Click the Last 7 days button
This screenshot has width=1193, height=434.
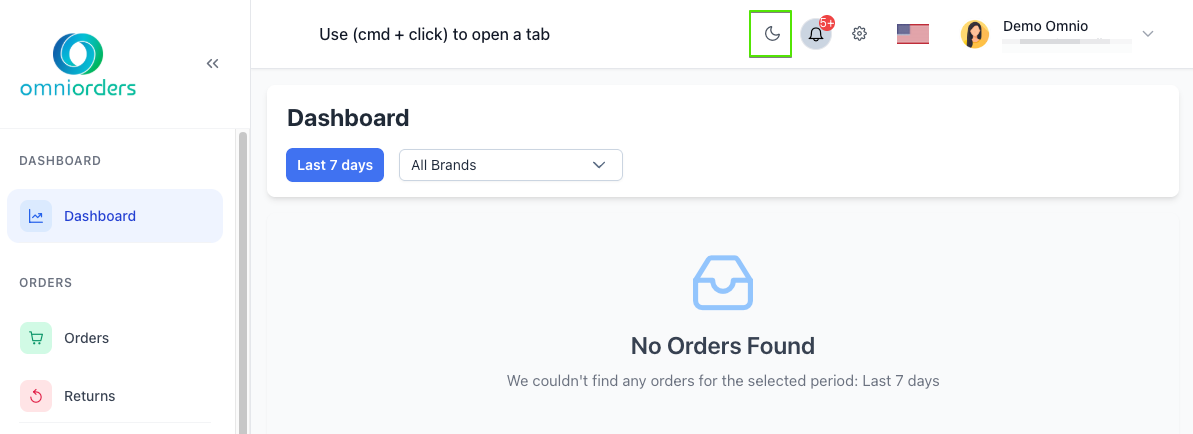335,165
